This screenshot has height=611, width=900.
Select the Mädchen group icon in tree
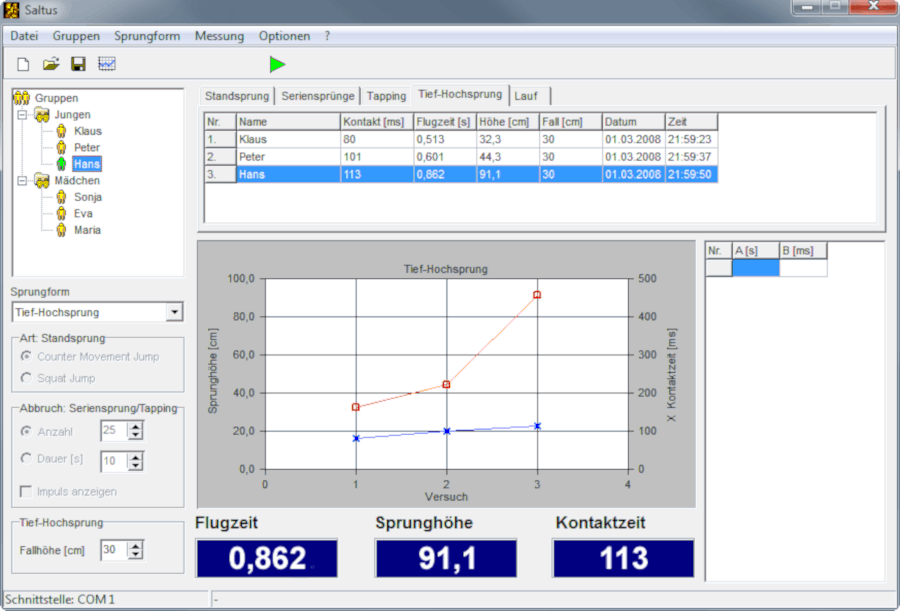(x=42, y=181)
